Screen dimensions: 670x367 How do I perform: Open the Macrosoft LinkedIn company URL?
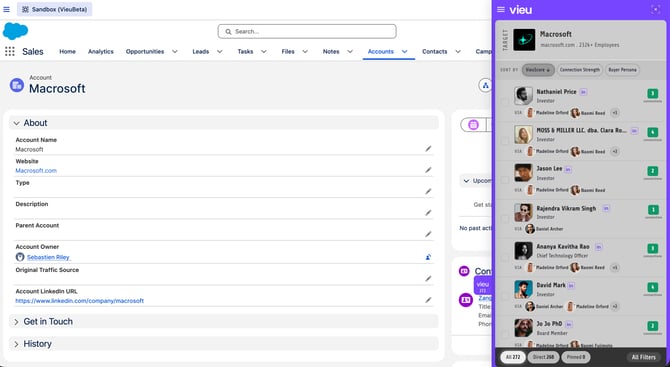coord(79,301)
